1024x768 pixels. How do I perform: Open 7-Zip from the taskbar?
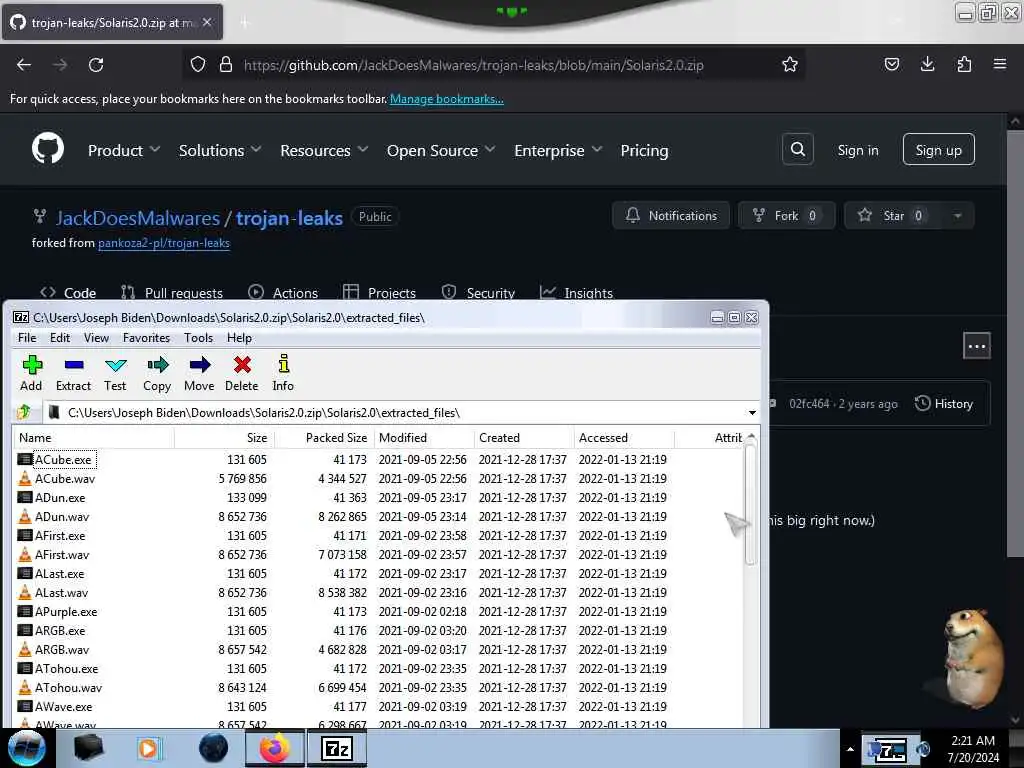(x=337, y=748)
